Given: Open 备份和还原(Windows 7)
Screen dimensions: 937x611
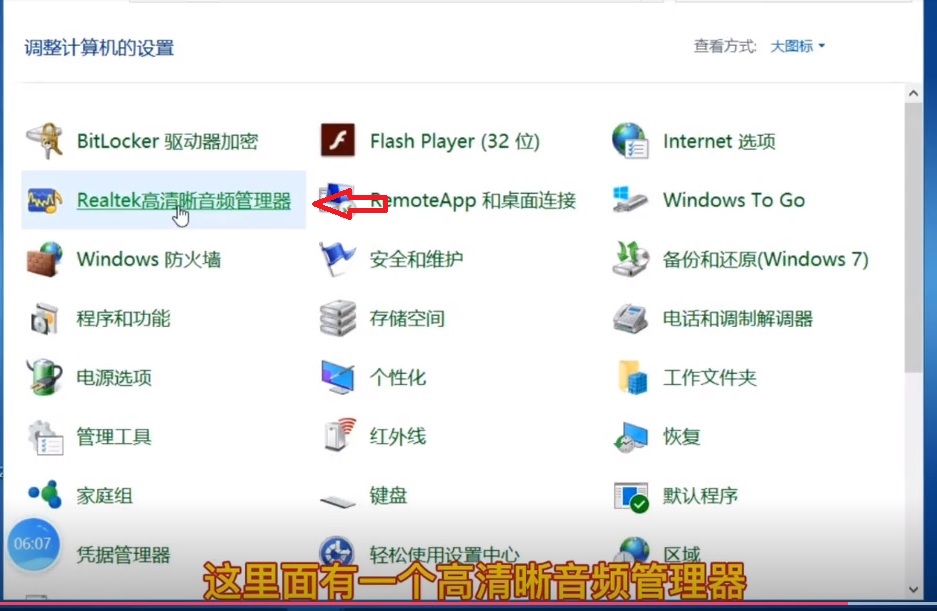Looking at the screenshot, I should point(767,259).
